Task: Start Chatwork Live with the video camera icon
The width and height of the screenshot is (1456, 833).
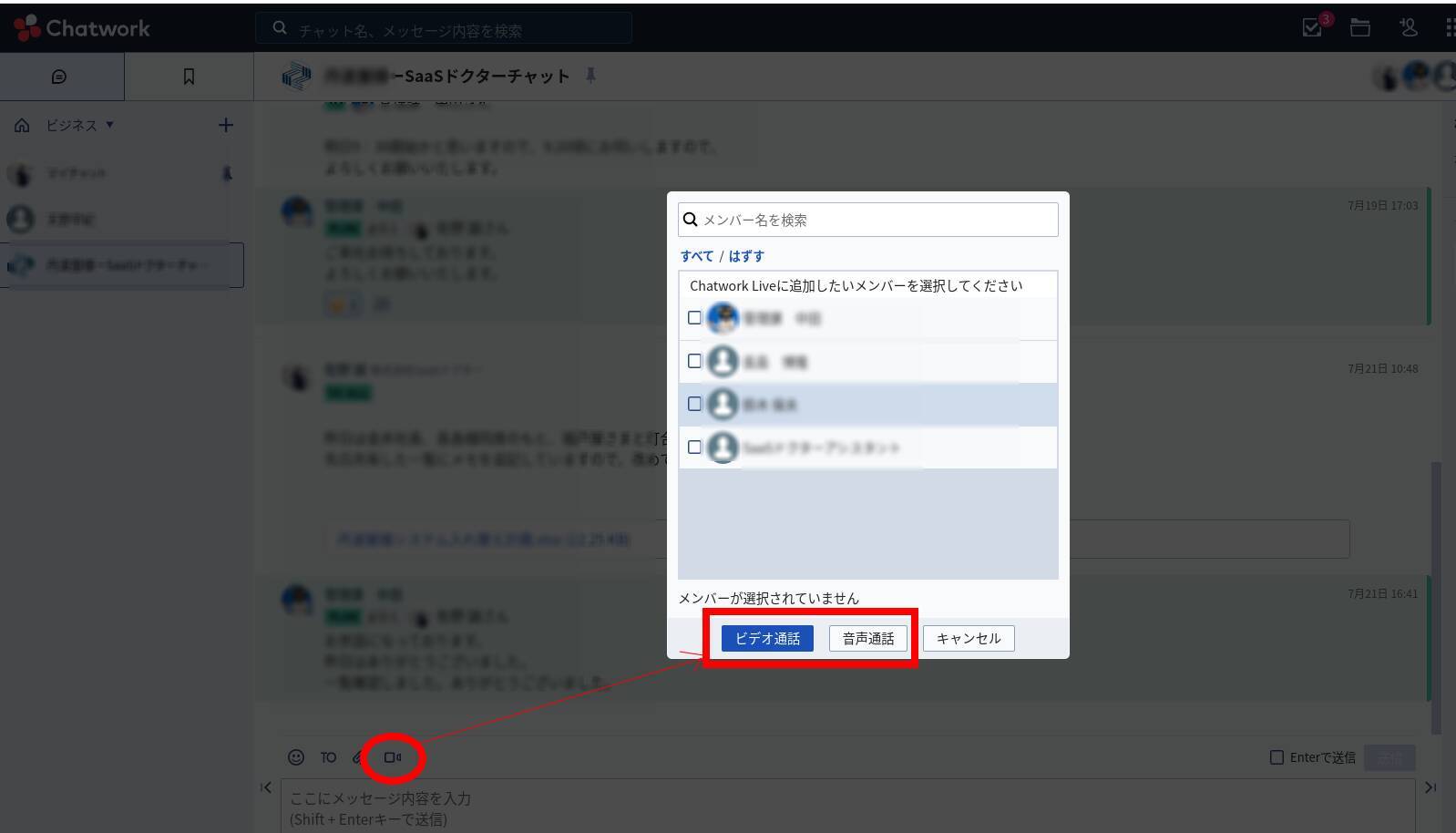Action: [x=393, y=757]
